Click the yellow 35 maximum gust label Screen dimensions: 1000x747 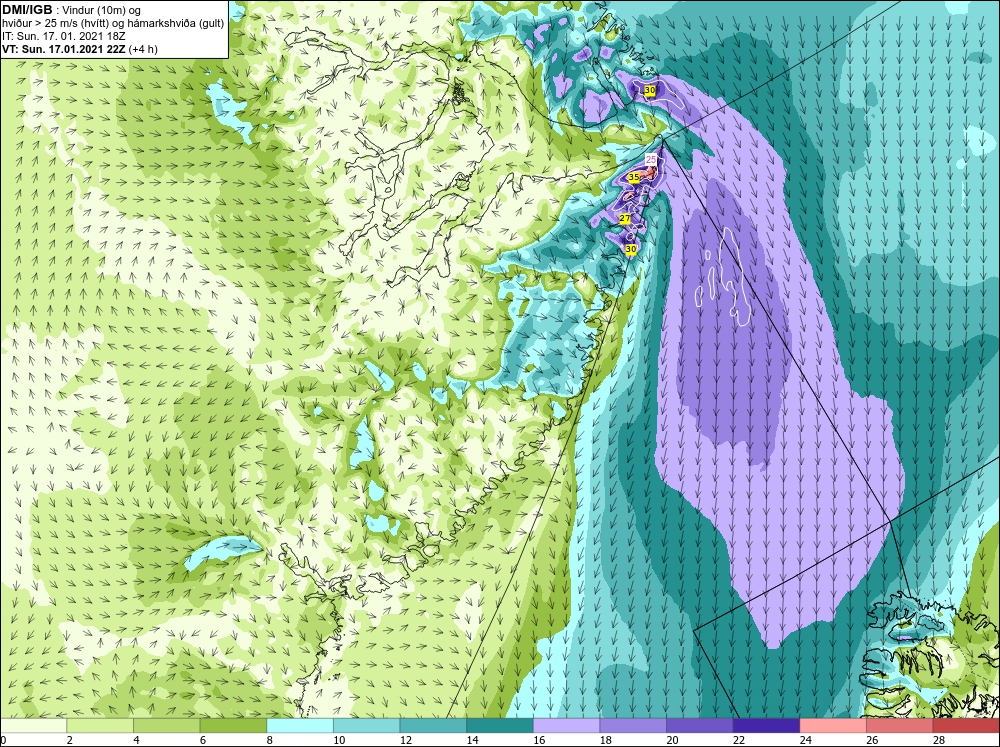(x=634, y=177)
